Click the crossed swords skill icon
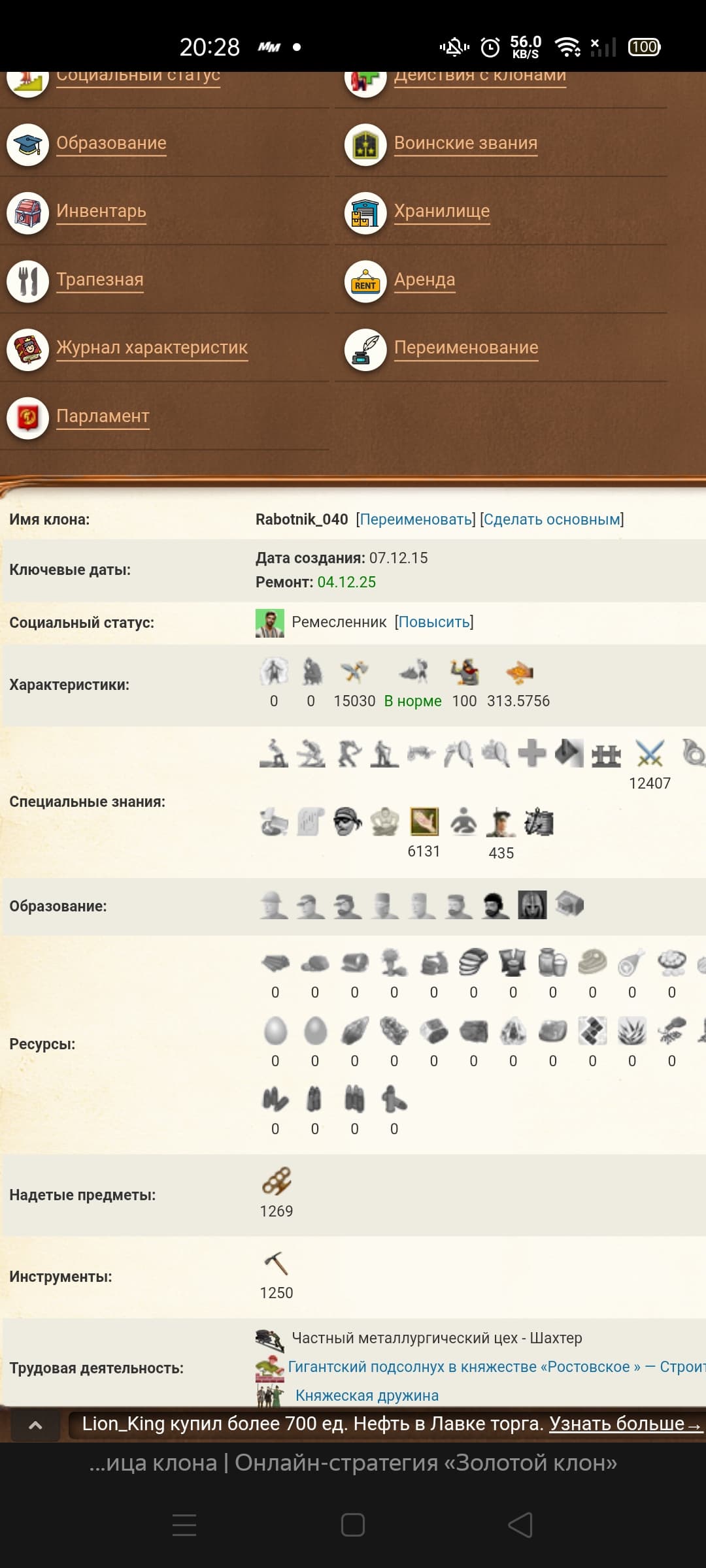The image size is (706, 1568). (650, 755)
